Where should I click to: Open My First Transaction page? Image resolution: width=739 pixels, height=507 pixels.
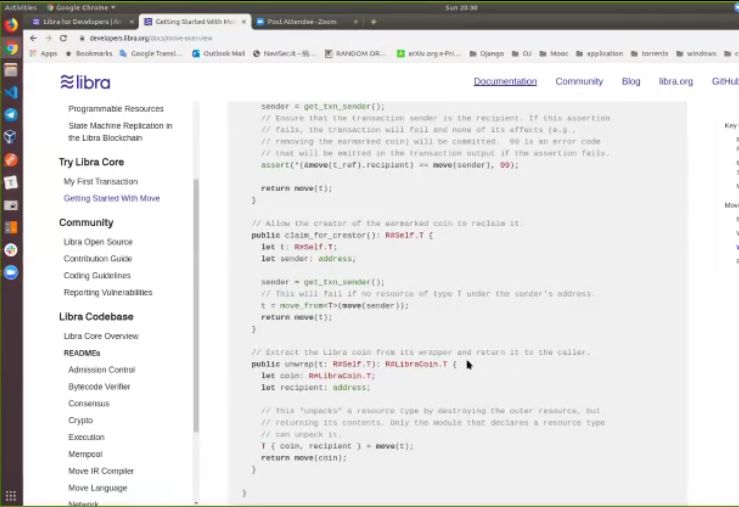101,181
